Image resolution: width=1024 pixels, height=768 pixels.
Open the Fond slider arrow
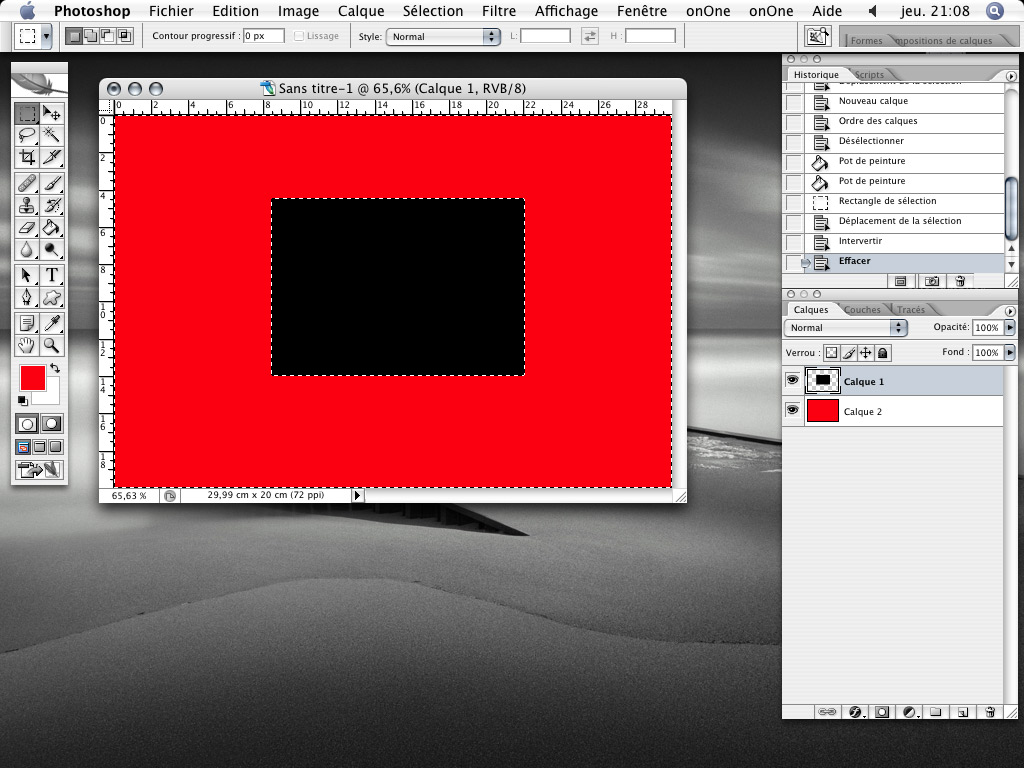tap(1010, 352)
